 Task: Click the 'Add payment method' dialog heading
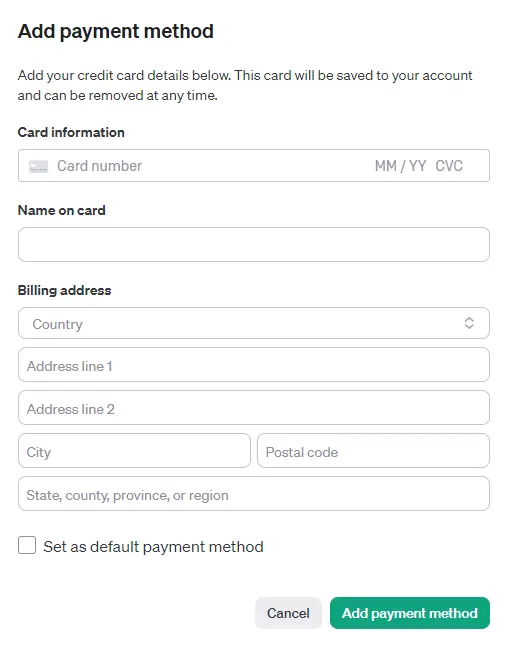pos(116,32)
